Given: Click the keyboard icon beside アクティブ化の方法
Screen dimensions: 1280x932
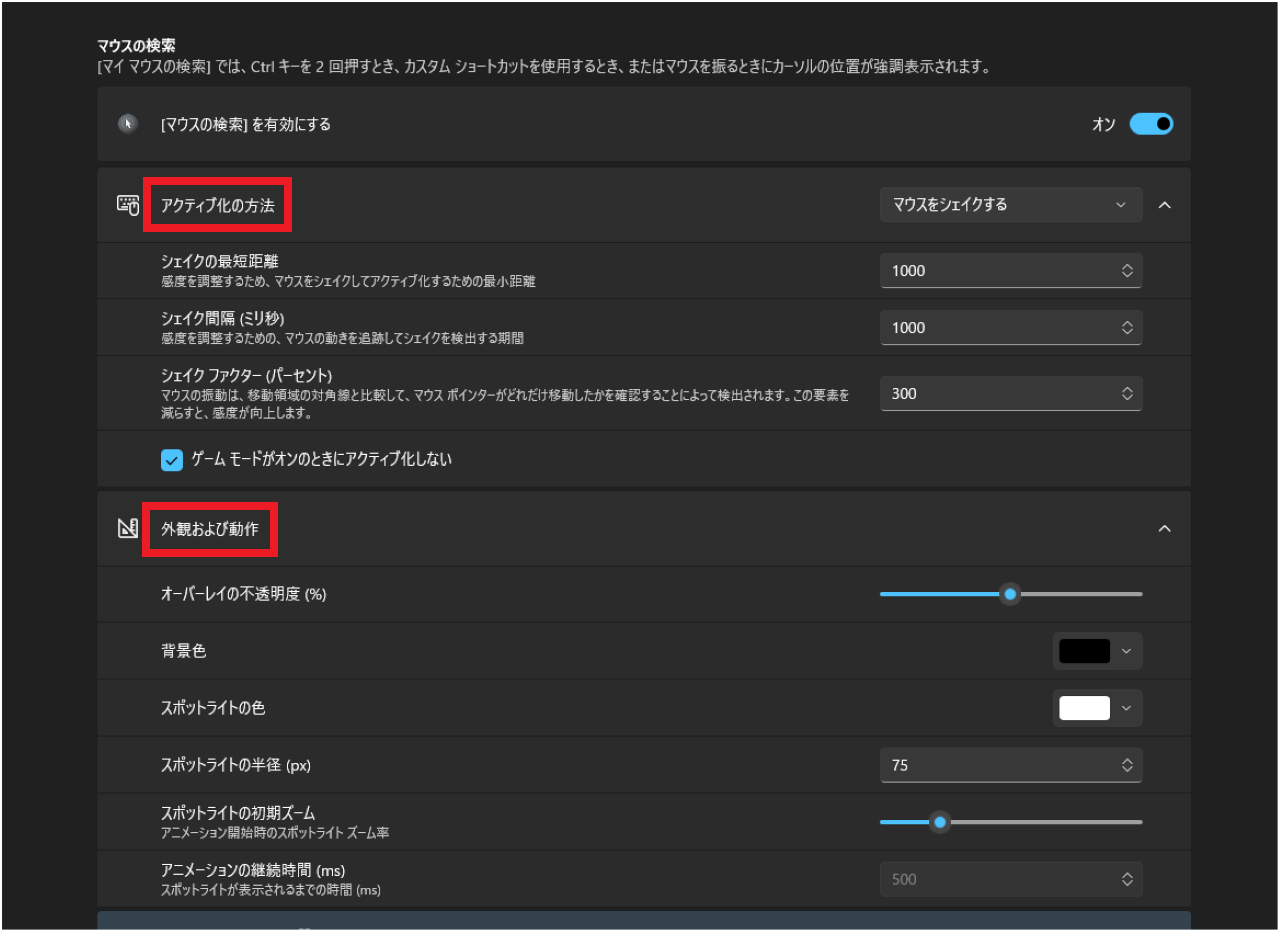Looking at the screenshot, I should pos(127,205).
